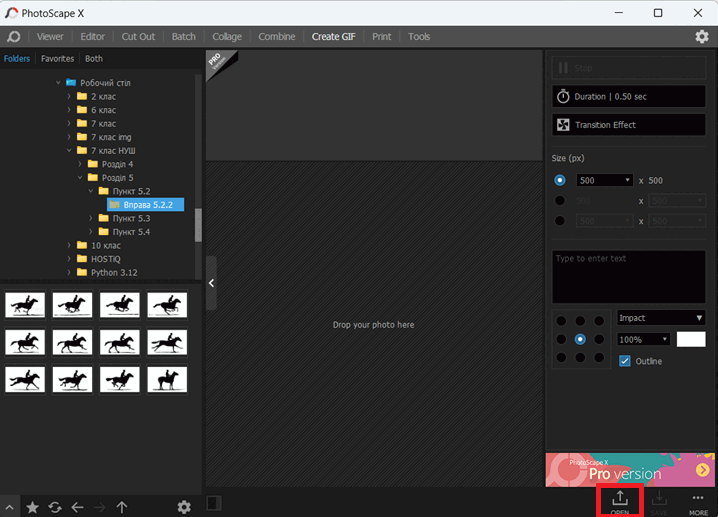Image resolution: width=718 pixels, height=517 pixels.
Task: Refresh the folder with the circular arrows icon
Action: click(x=55, y=507)
